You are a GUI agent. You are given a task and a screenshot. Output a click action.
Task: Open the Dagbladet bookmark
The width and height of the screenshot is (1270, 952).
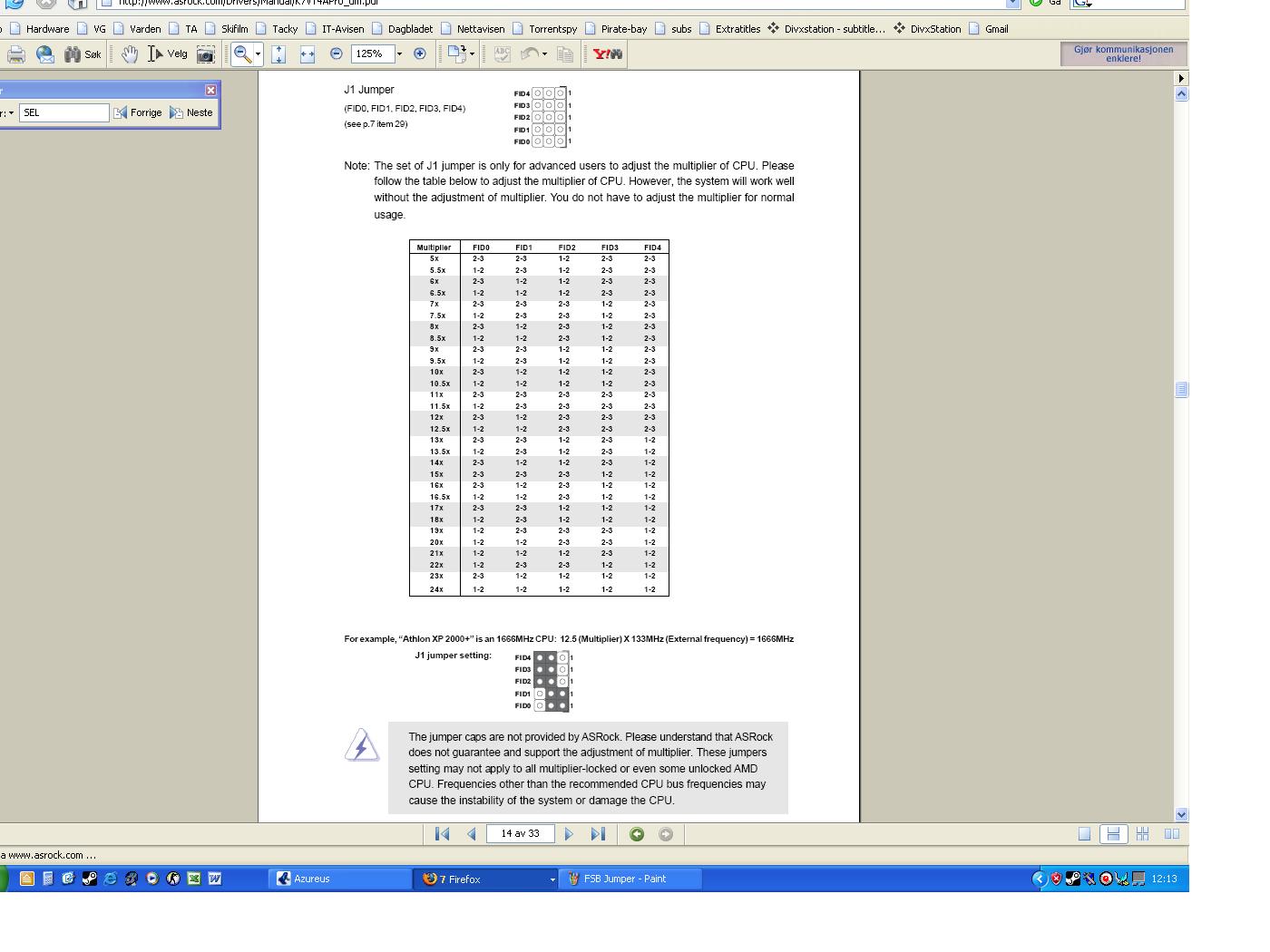[403, 29]
